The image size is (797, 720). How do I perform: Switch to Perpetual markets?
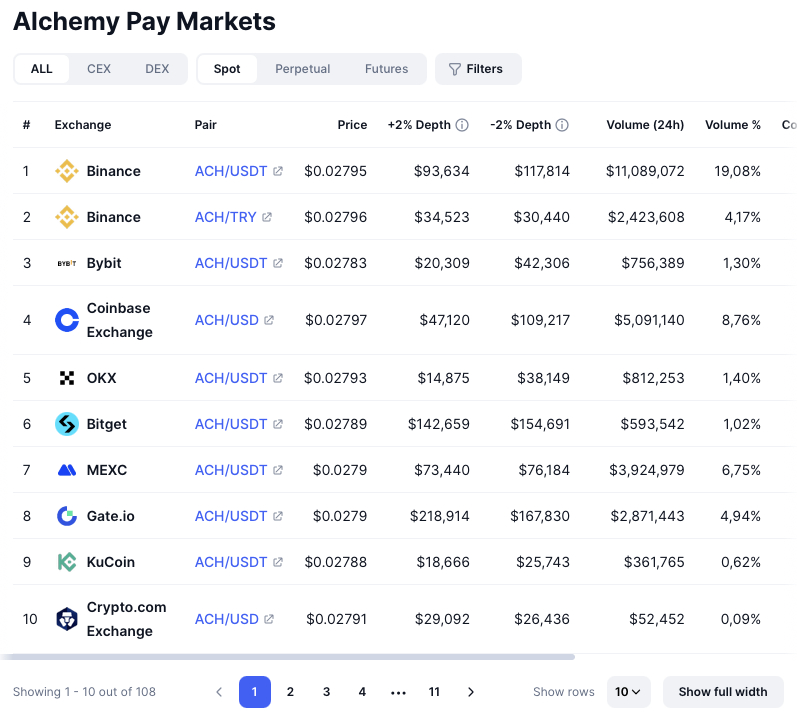pyautogui.click(x=302, y=69)
